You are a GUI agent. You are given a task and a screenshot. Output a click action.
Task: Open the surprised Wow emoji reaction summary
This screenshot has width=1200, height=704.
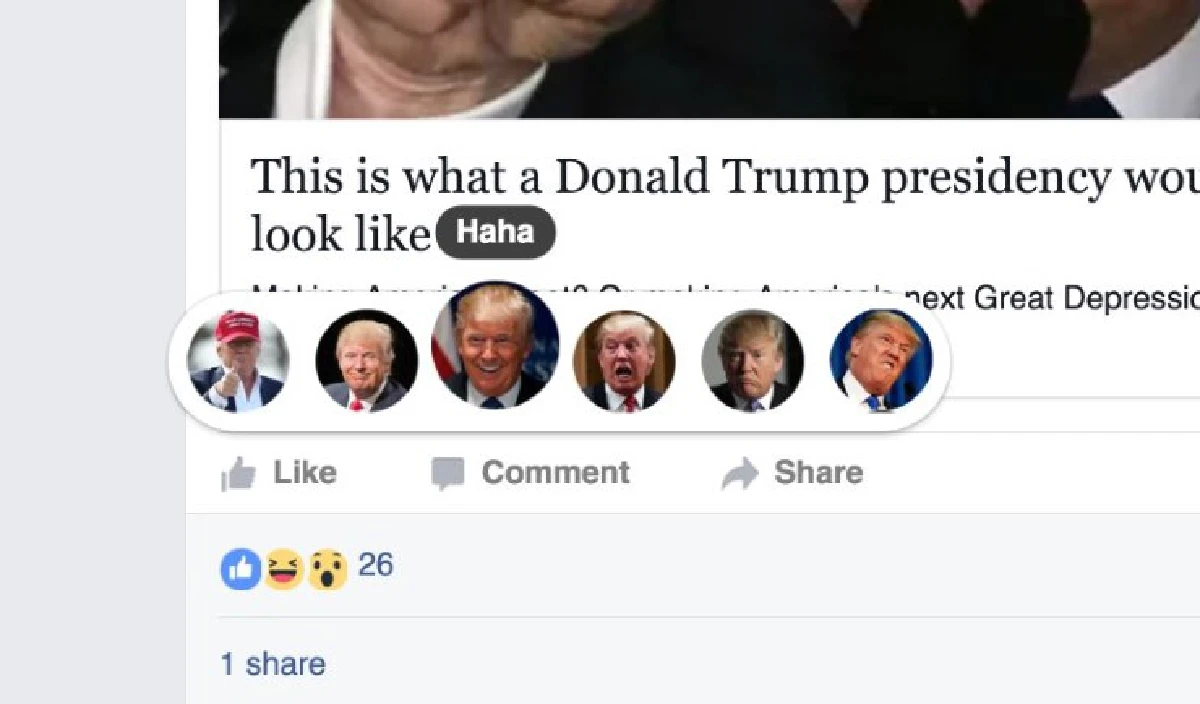coord(327,569)
